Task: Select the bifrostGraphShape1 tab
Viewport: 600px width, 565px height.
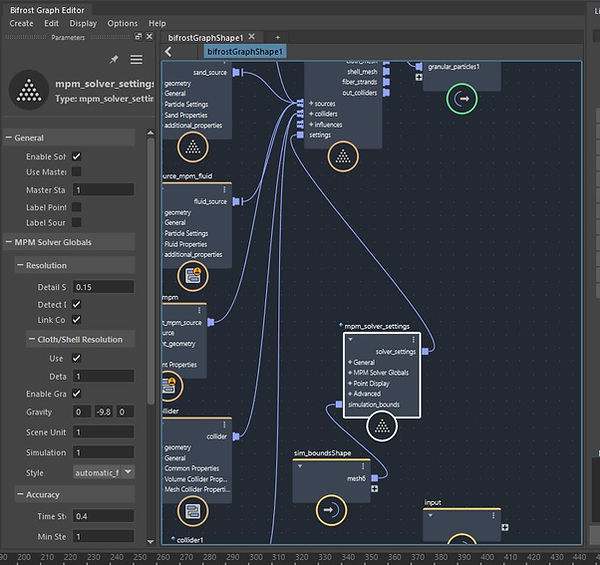Action: click(x=205, y=37)
